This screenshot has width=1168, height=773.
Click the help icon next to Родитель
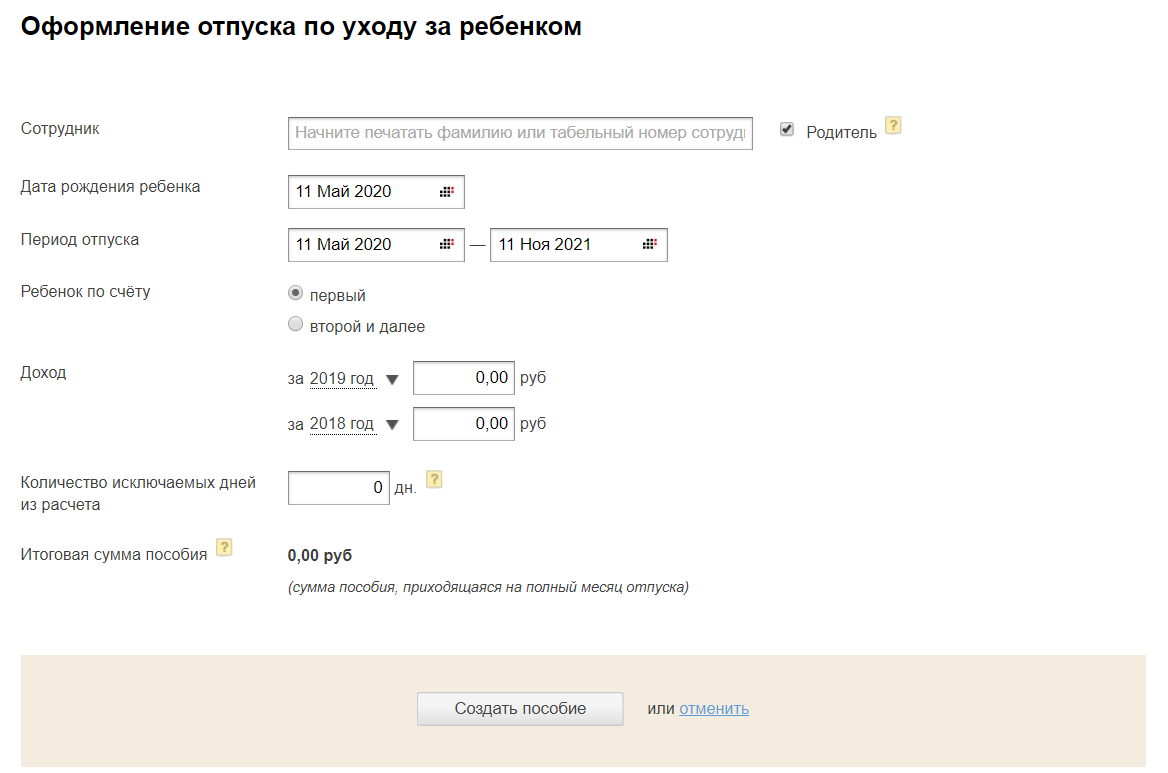(x=894, y=126)
